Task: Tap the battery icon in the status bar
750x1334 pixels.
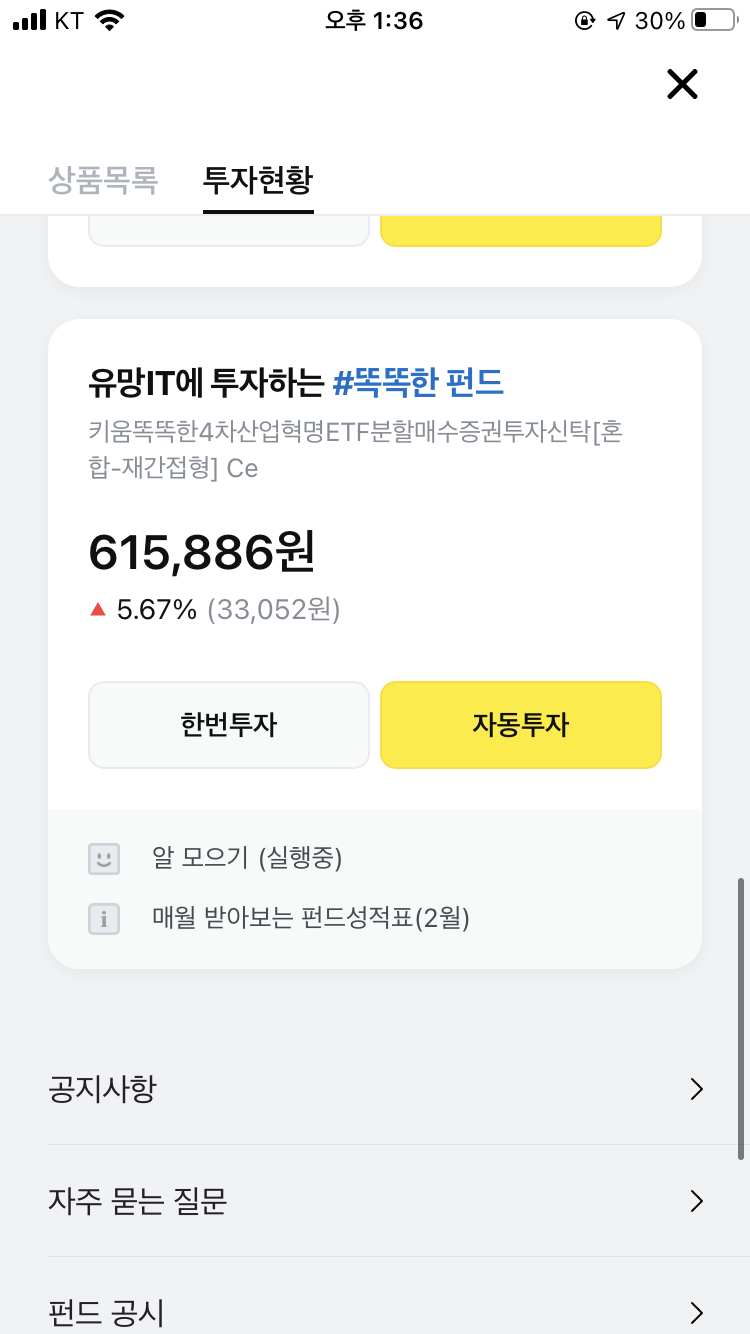Action: (714, 20)
